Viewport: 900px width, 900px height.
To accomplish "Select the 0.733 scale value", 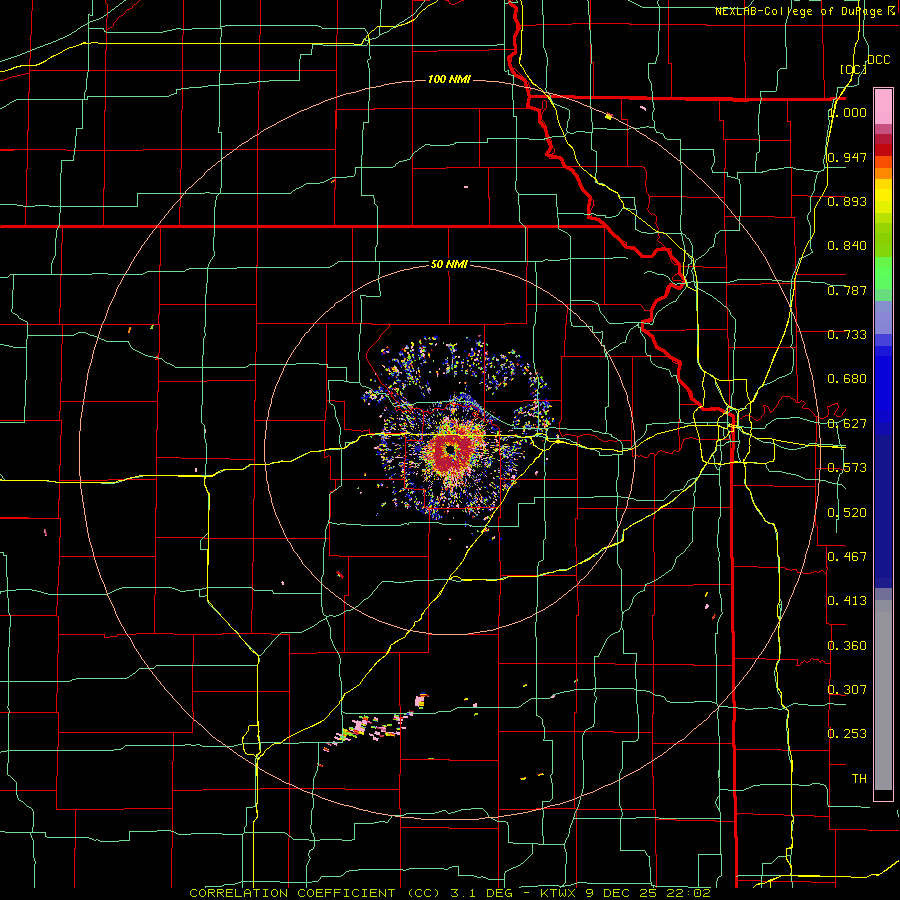I will tap(847, 335).
